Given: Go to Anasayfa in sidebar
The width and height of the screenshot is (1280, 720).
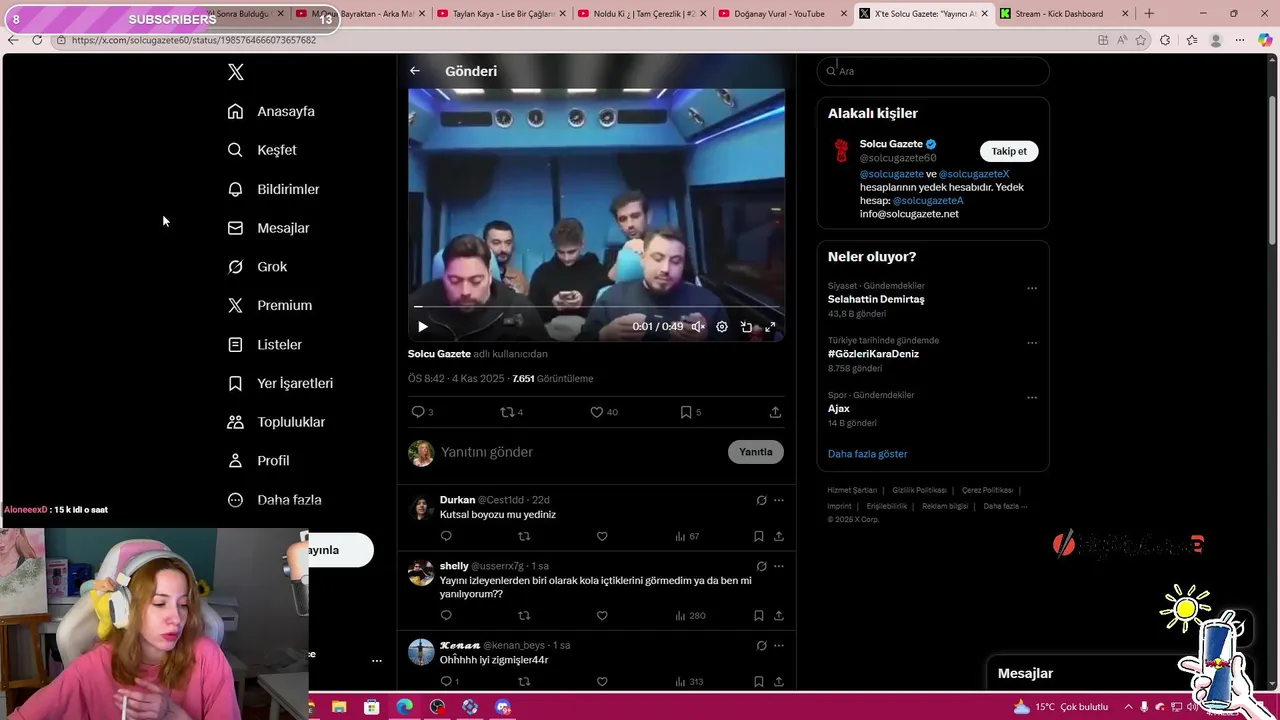Looking at the screenshot, I should pos(271,111).
